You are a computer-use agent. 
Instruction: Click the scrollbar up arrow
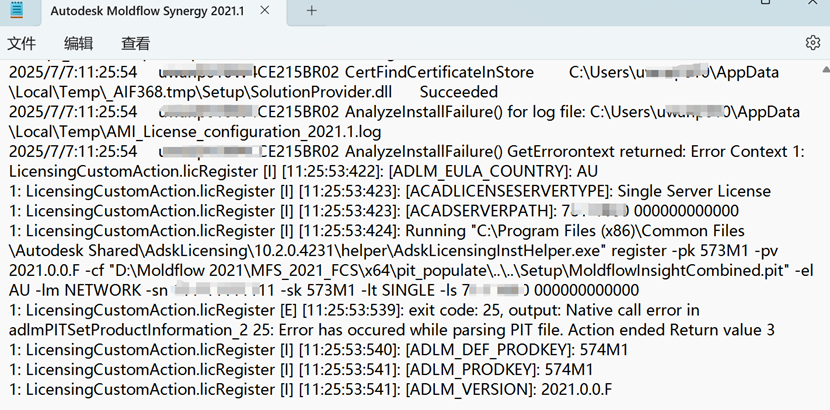click(826, 69)
